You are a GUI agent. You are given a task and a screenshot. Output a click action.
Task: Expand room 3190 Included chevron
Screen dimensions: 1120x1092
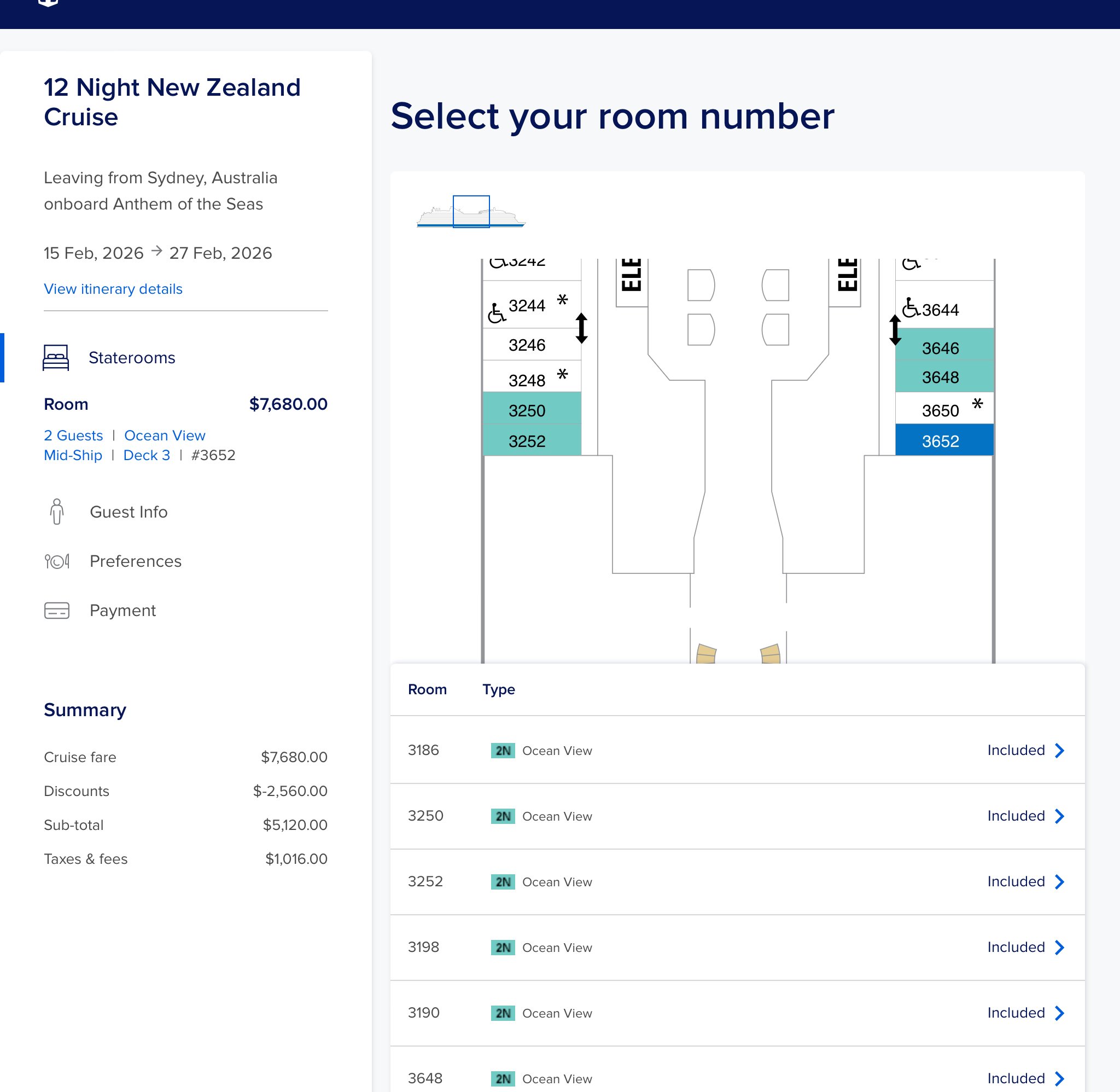click(x=1059, y=1013)
